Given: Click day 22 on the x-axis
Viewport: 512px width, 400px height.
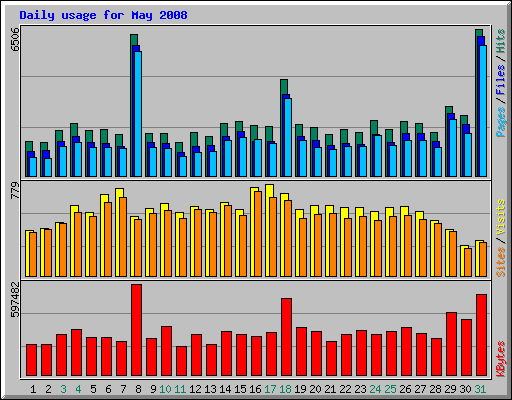Looking at the screenshot, I should tap(345, 389).
